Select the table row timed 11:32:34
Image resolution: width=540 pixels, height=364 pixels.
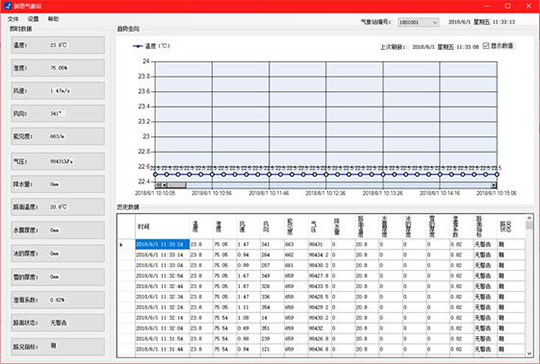322,297
